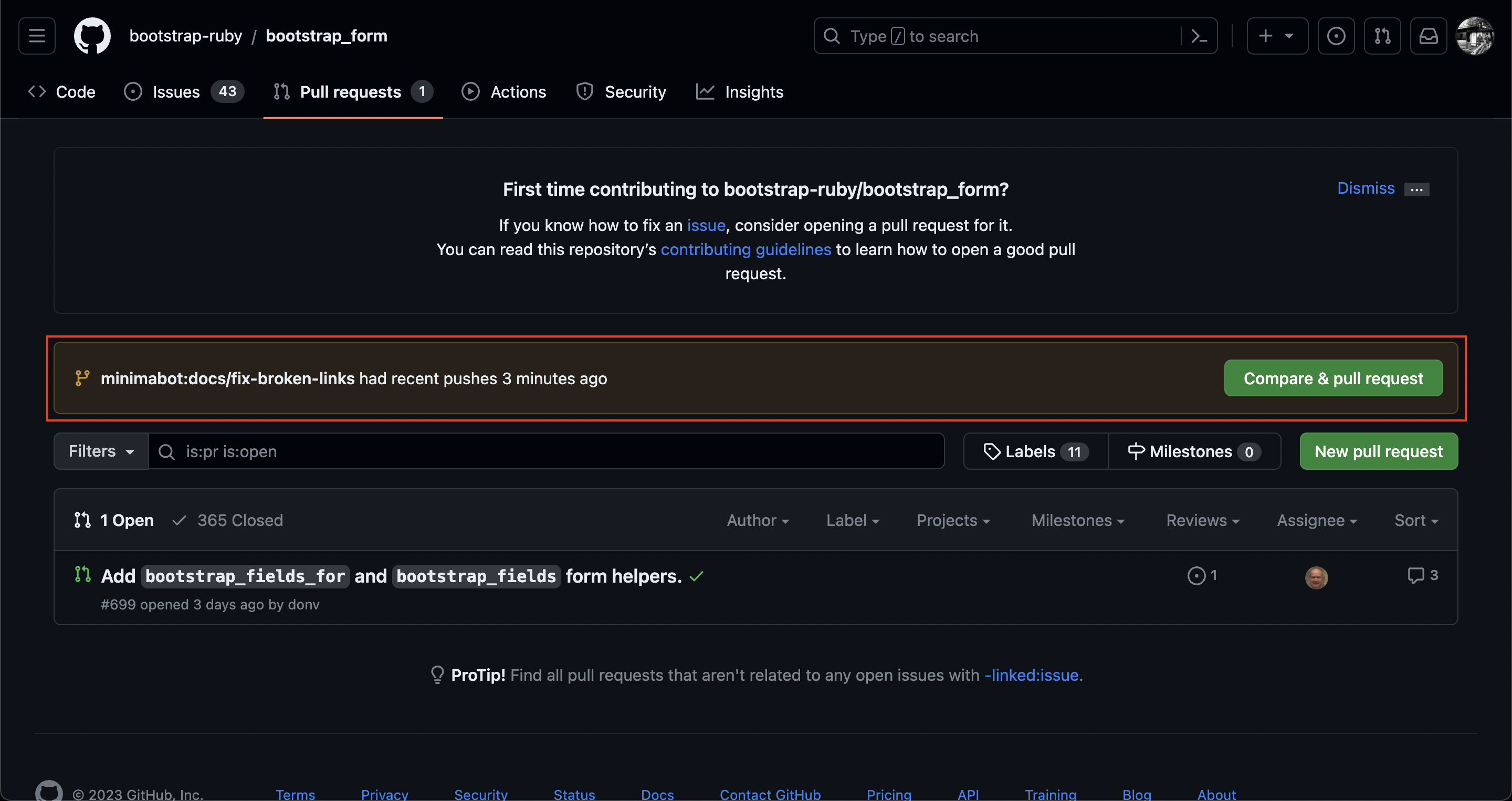This screenshot has width=1512, height=801.
Task: Open the Sort dropdown
Action: pos(1416,520)
